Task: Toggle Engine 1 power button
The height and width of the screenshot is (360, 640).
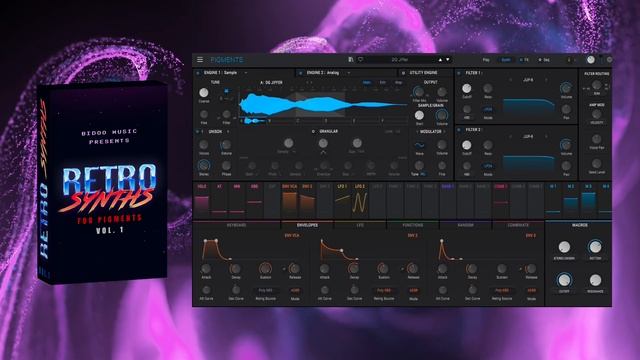Action: tap(198, 73)
